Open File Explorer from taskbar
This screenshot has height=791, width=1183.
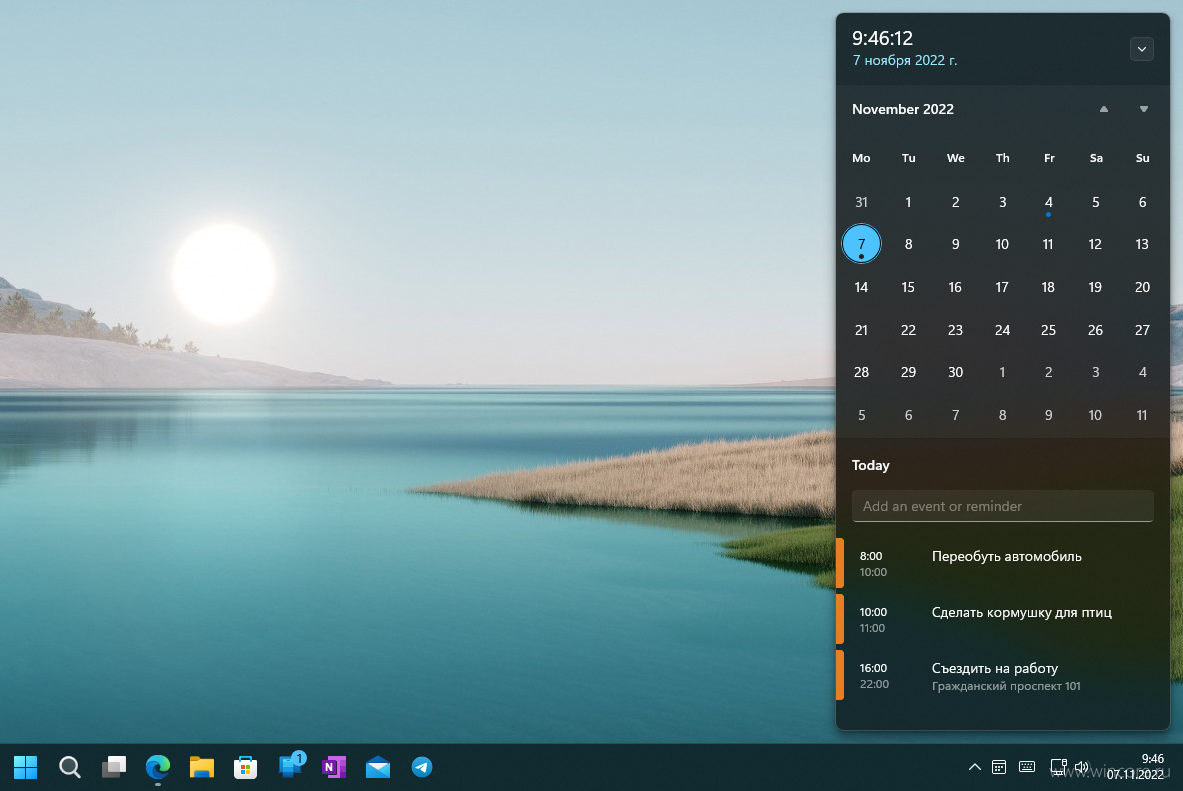201,767
